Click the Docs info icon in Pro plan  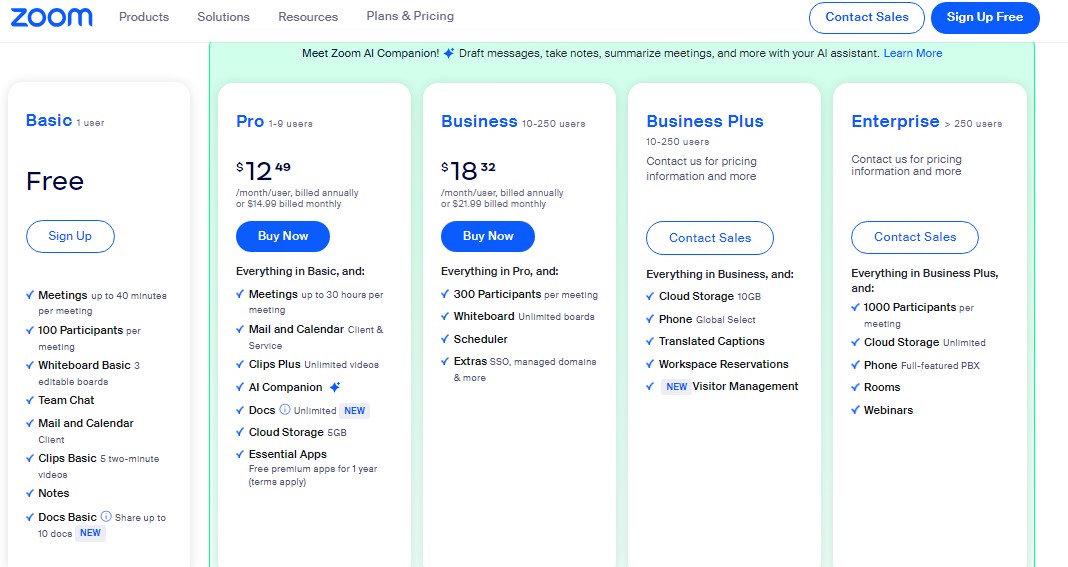(x=285, y=410)
